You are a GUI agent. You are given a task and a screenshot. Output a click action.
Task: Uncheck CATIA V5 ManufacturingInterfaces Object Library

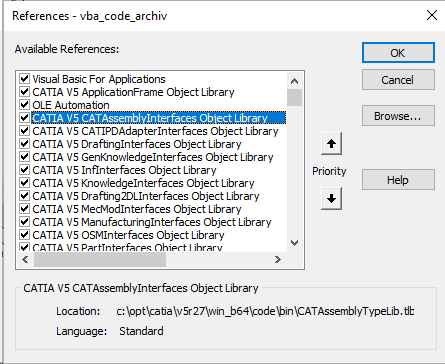click(x=24, y=222)
